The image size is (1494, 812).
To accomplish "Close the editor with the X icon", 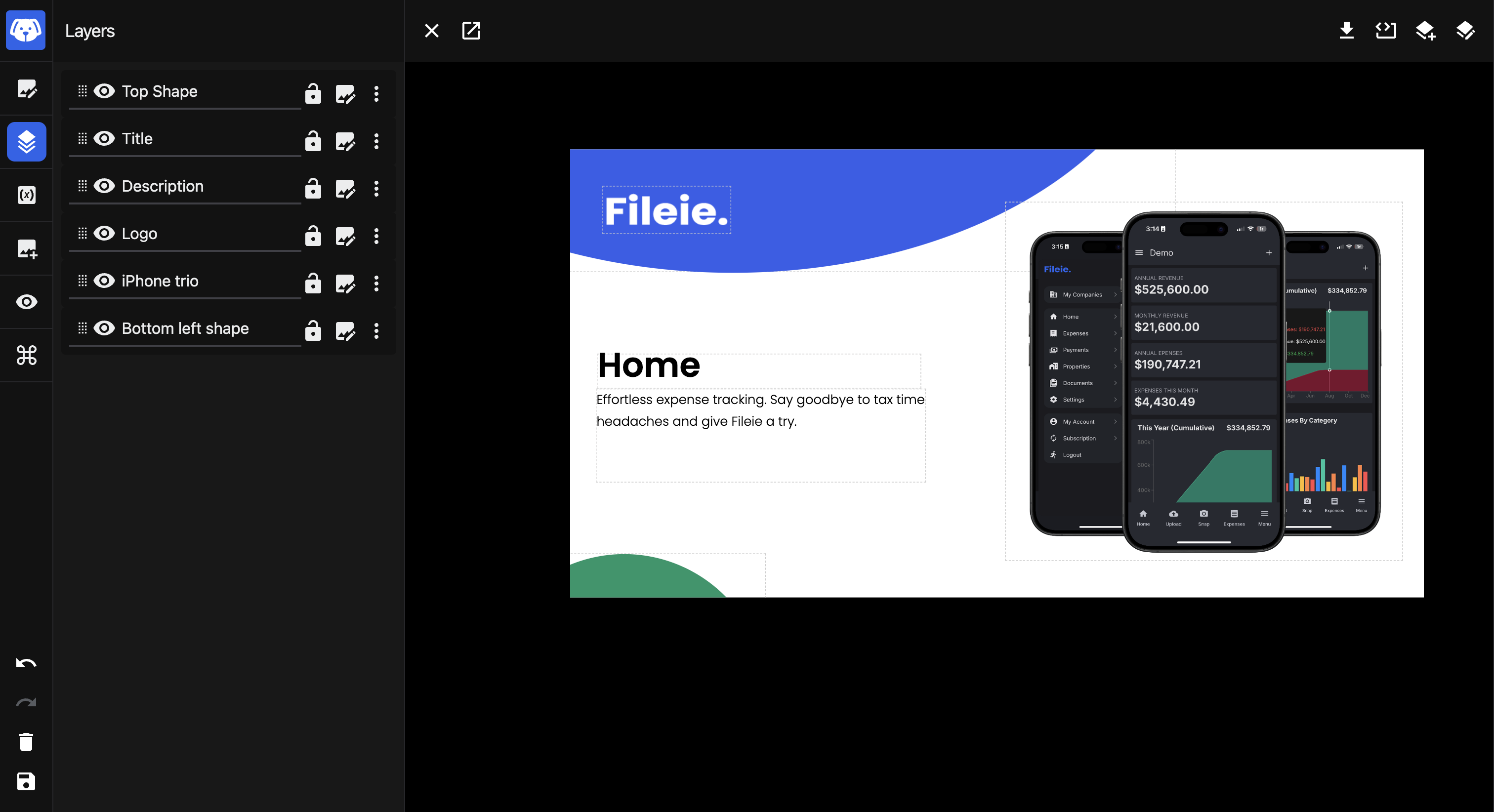I will 431,31.
